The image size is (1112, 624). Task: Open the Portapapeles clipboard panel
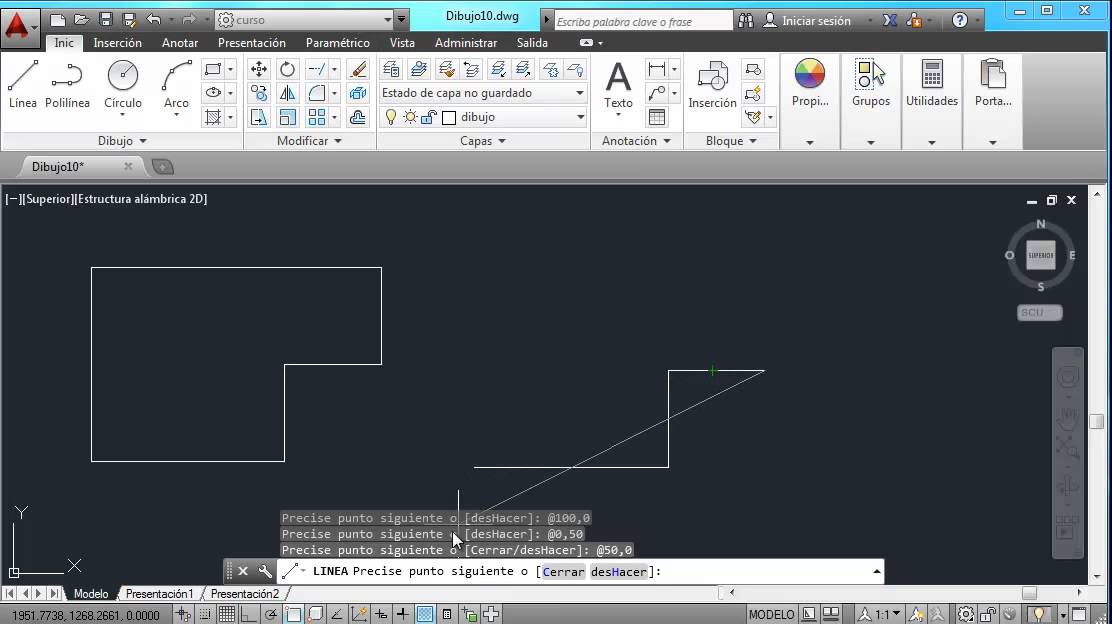(993, 82)
